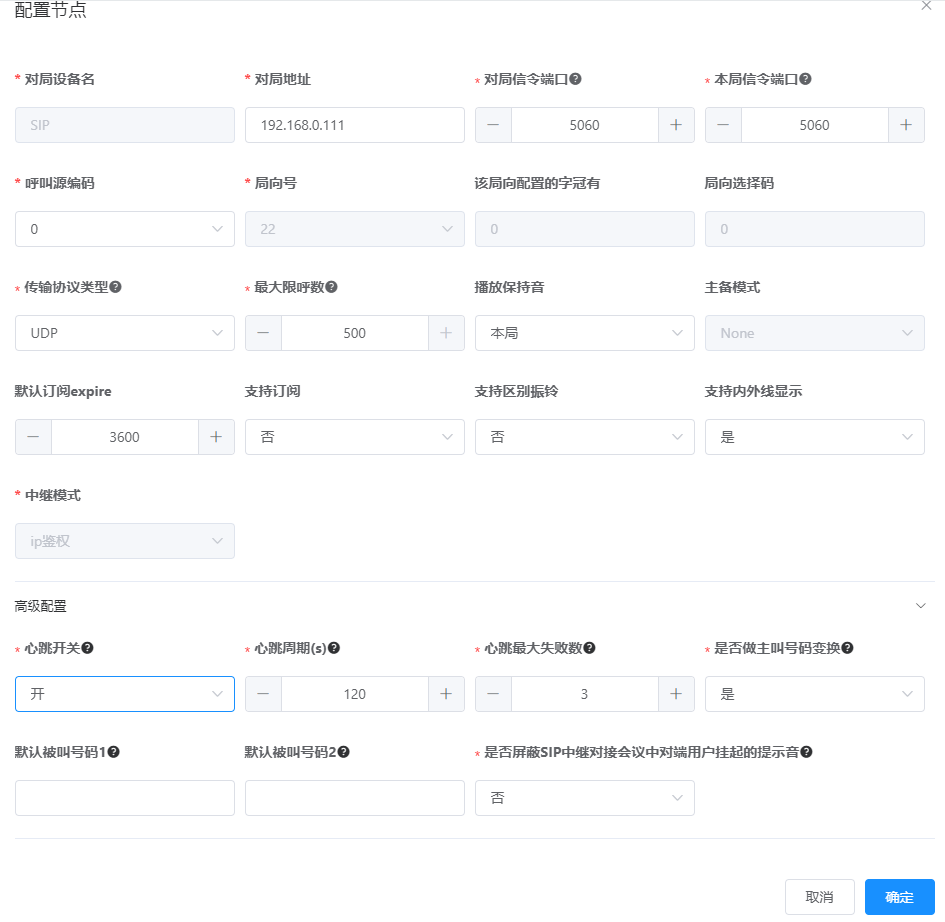
Task: Collapse the 高级配置 section chevron
Action: point(921,605)
